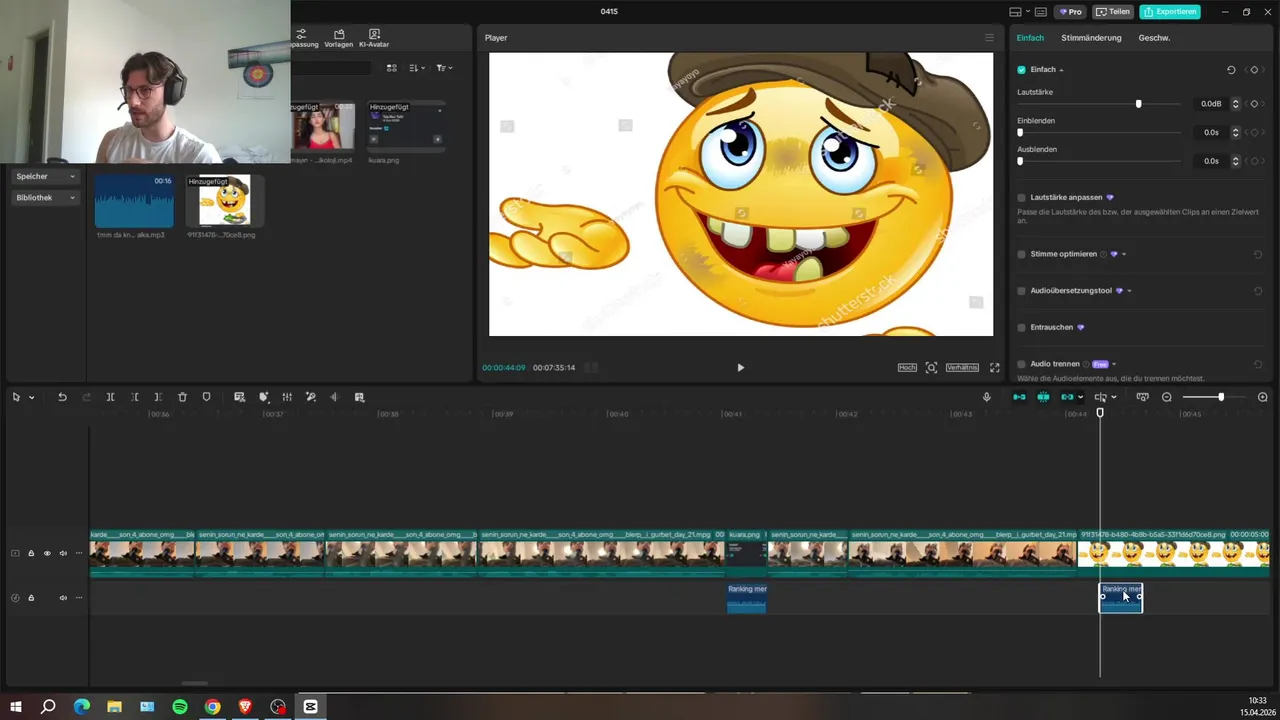1280x720 pixels.
Task: Open audio track more options menu
Action: pos(79,598)
